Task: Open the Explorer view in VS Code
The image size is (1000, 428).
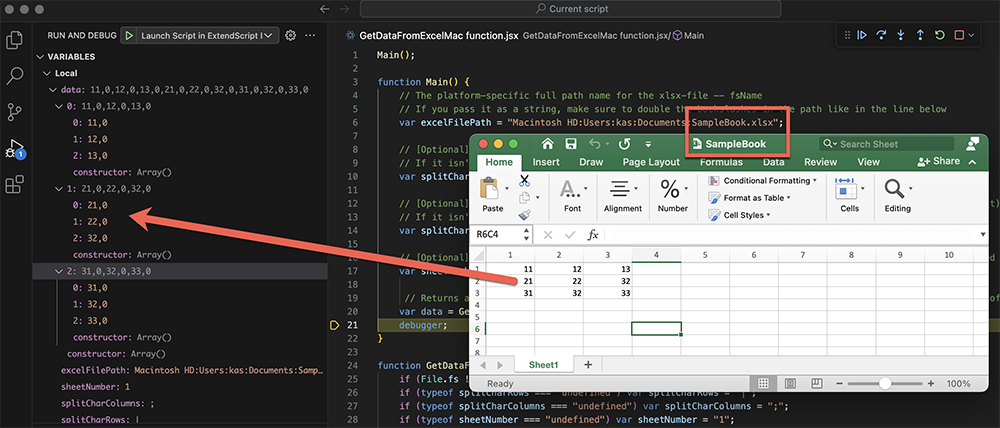Action: 14,40
